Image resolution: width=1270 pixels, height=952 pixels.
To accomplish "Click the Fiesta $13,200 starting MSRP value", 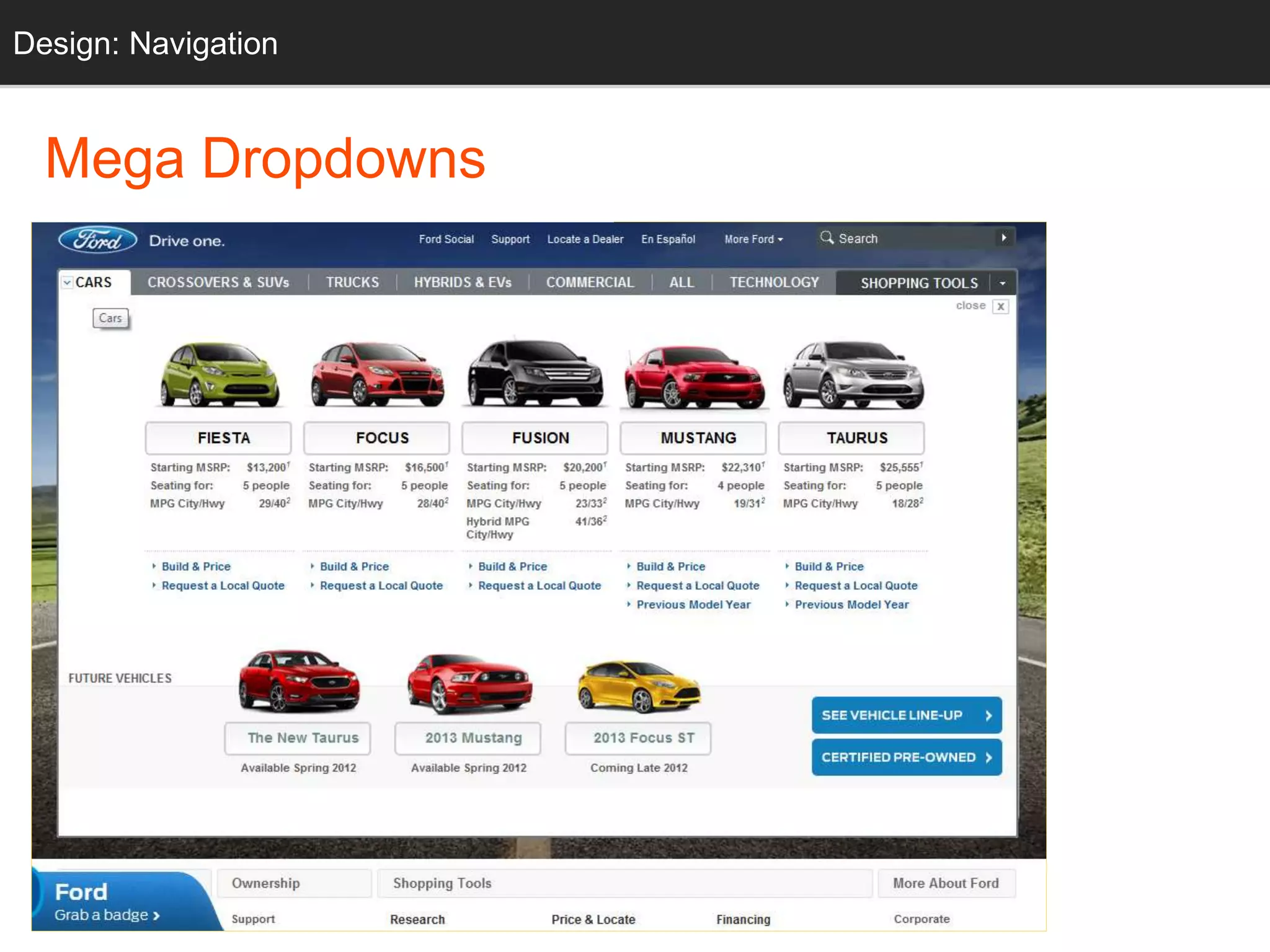I will [x=267, y=467].
